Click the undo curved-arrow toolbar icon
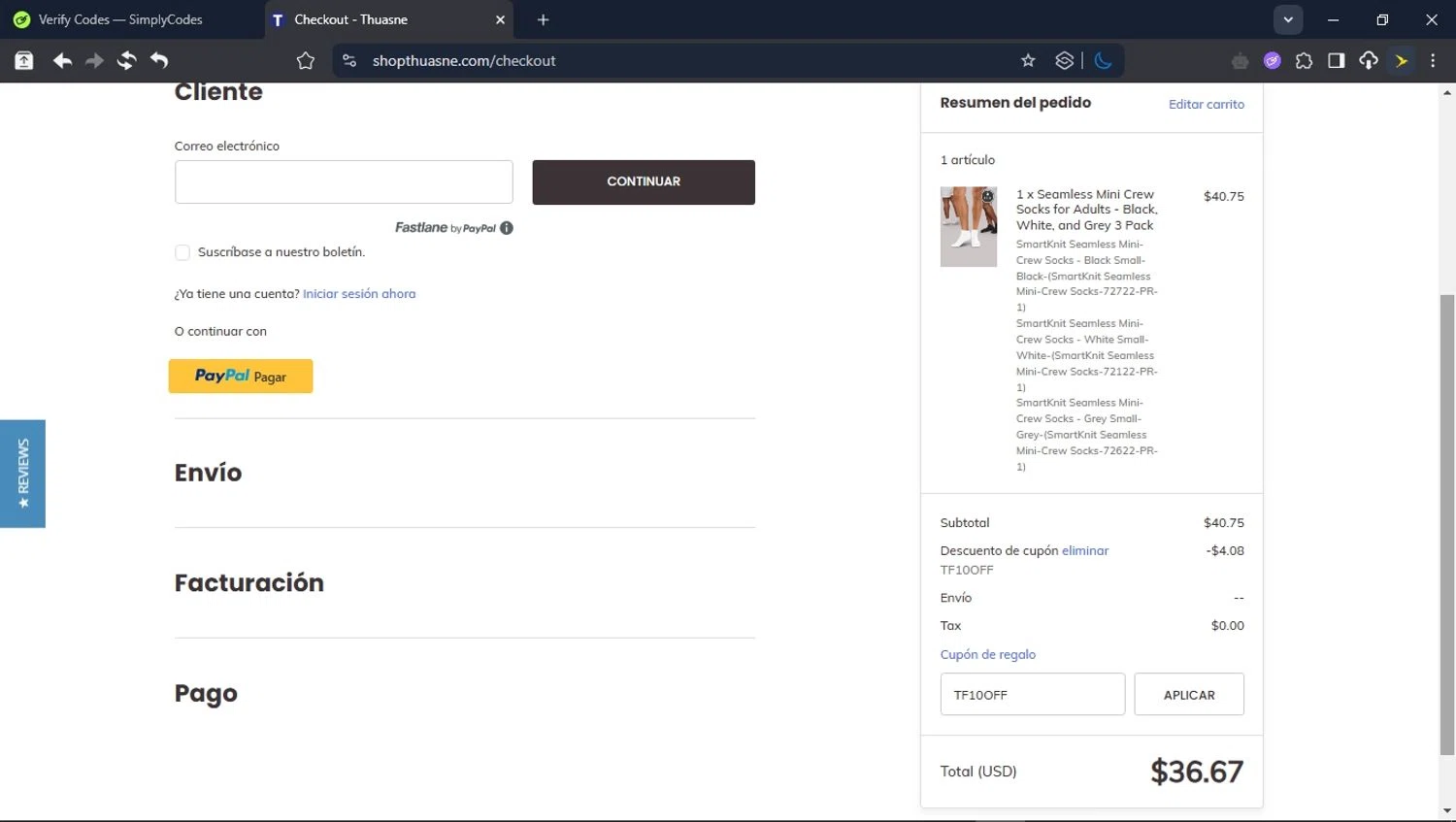This screenshot has height=822, width=1456. (x=159, y=60)
